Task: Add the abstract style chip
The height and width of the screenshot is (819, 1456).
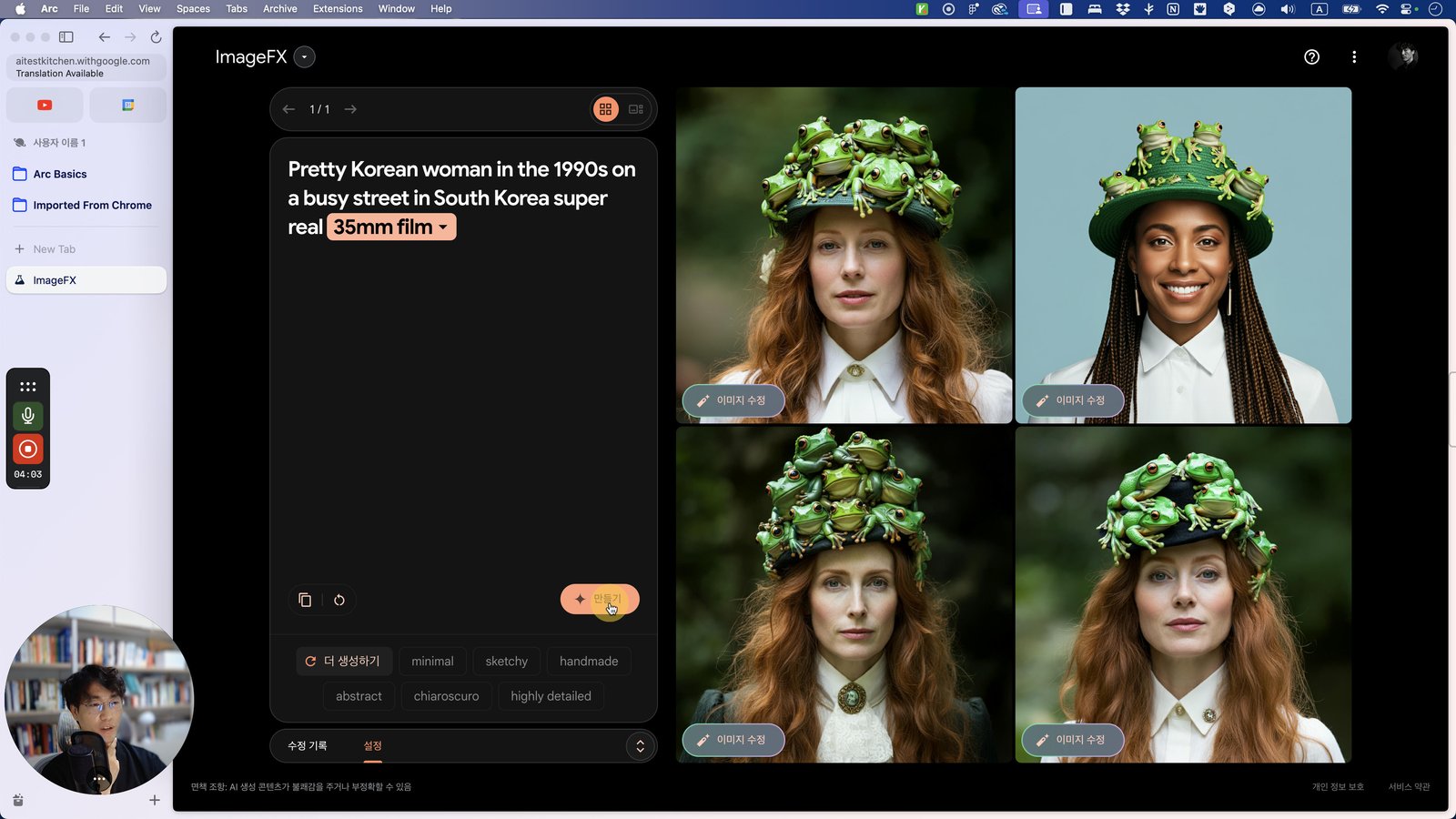Action: pos(359,696)
